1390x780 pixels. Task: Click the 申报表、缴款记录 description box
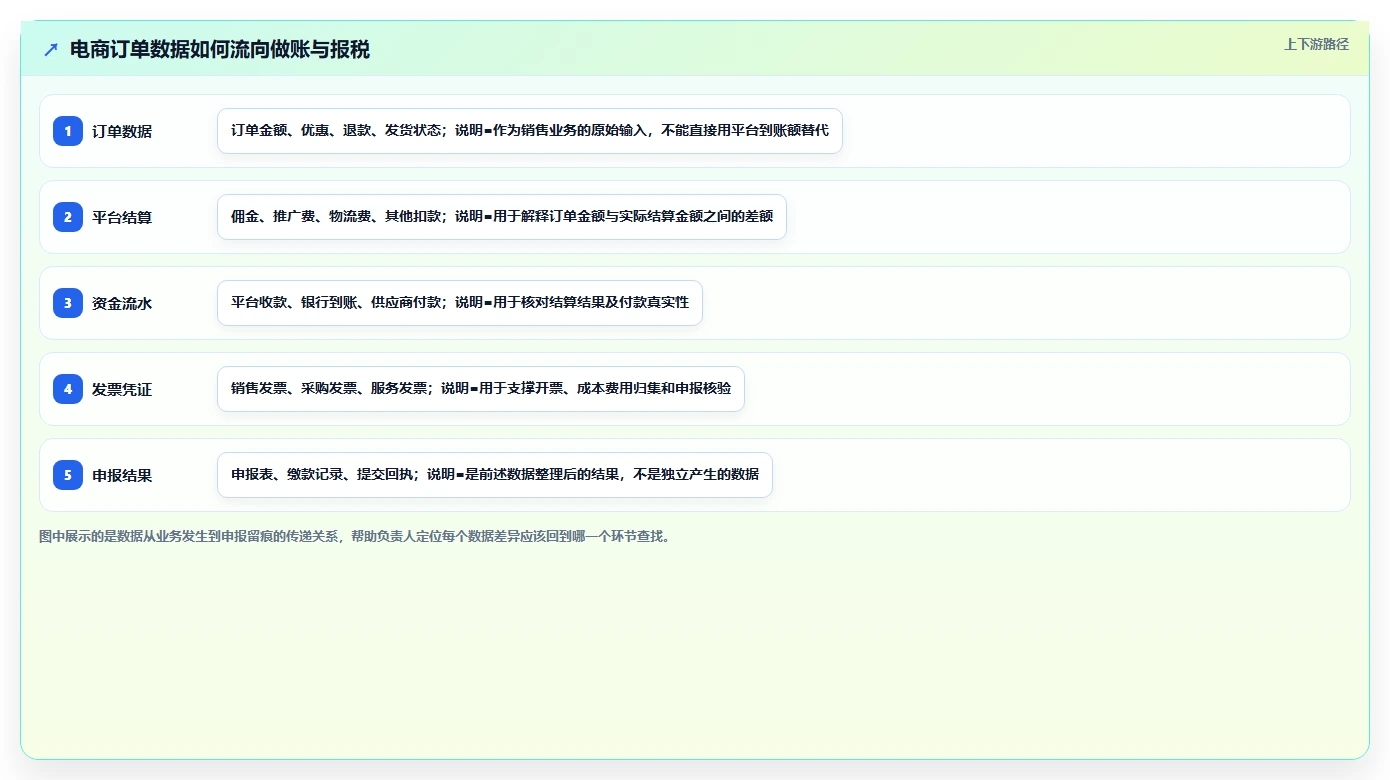(x=495, y=475)
